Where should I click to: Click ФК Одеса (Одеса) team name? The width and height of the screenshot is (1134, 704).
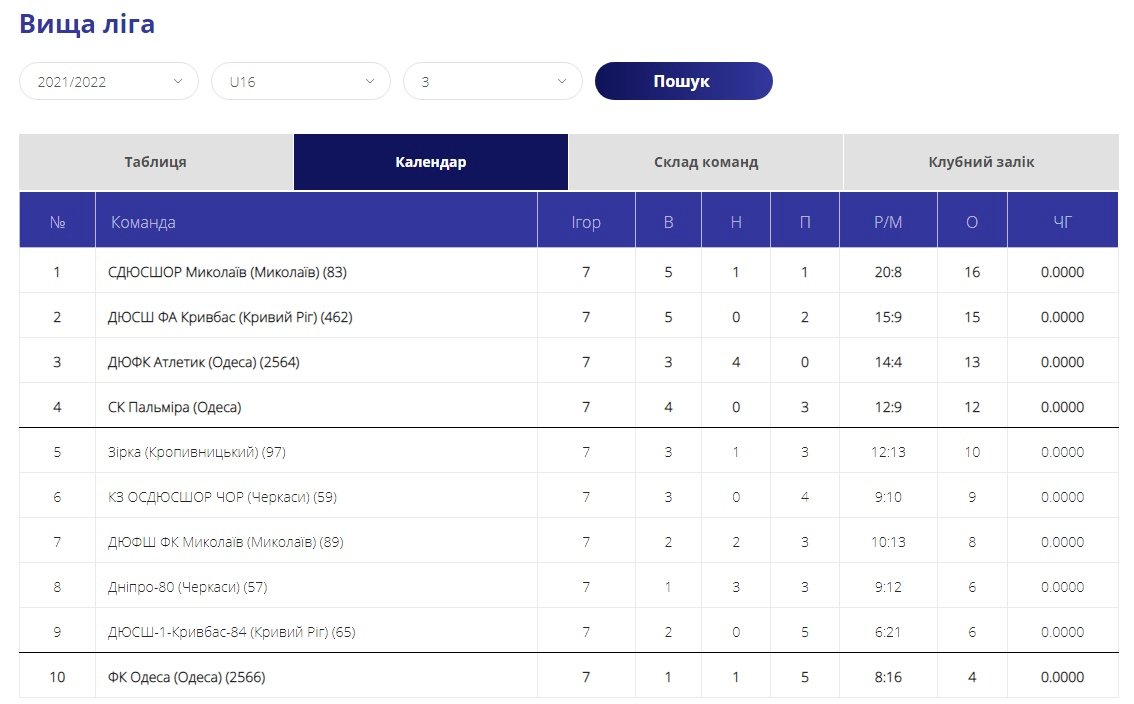(x=186, y=677)
